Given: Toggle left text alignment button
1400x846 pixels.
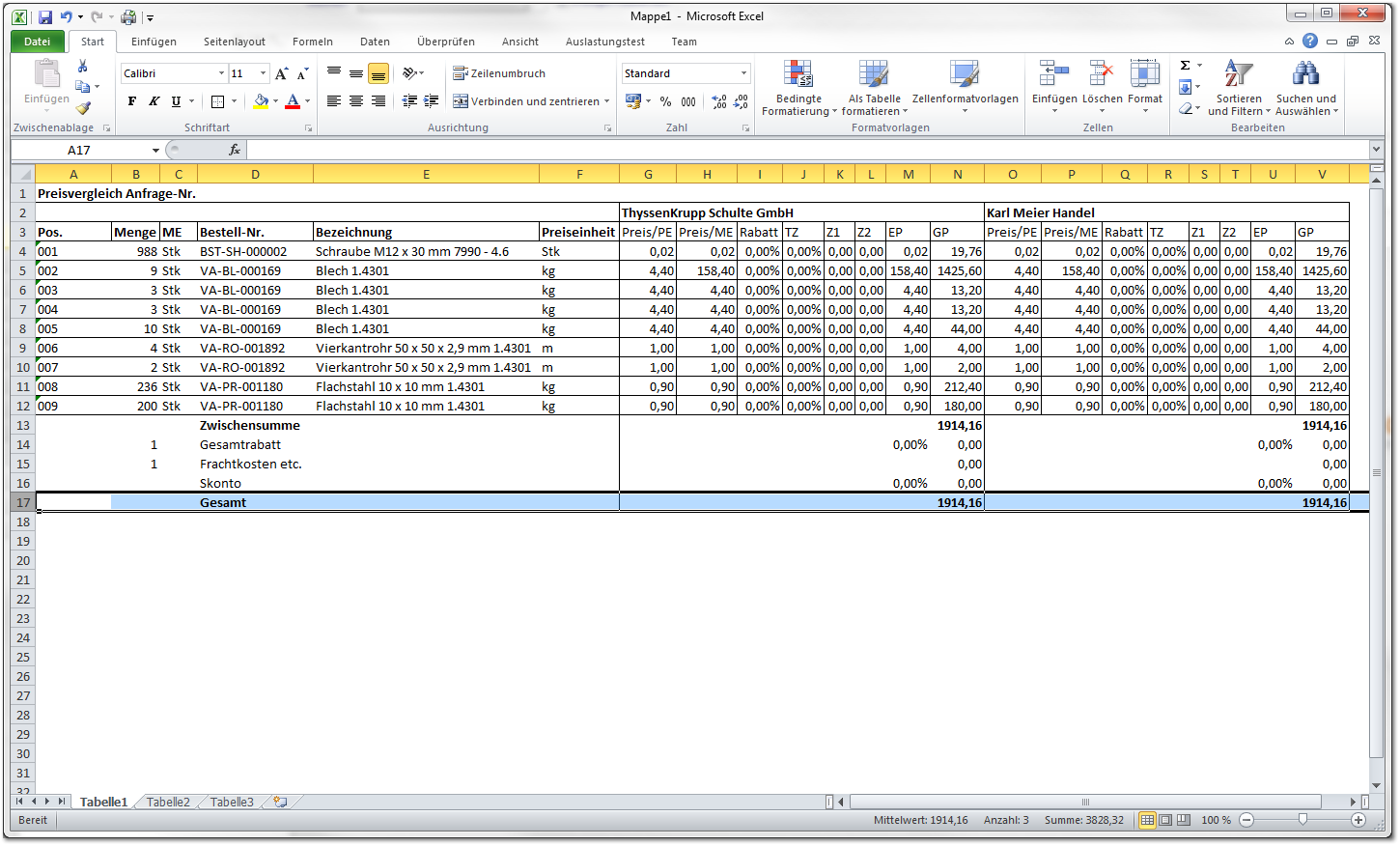Looking at the screenshot, I should [x=334, y=101].
